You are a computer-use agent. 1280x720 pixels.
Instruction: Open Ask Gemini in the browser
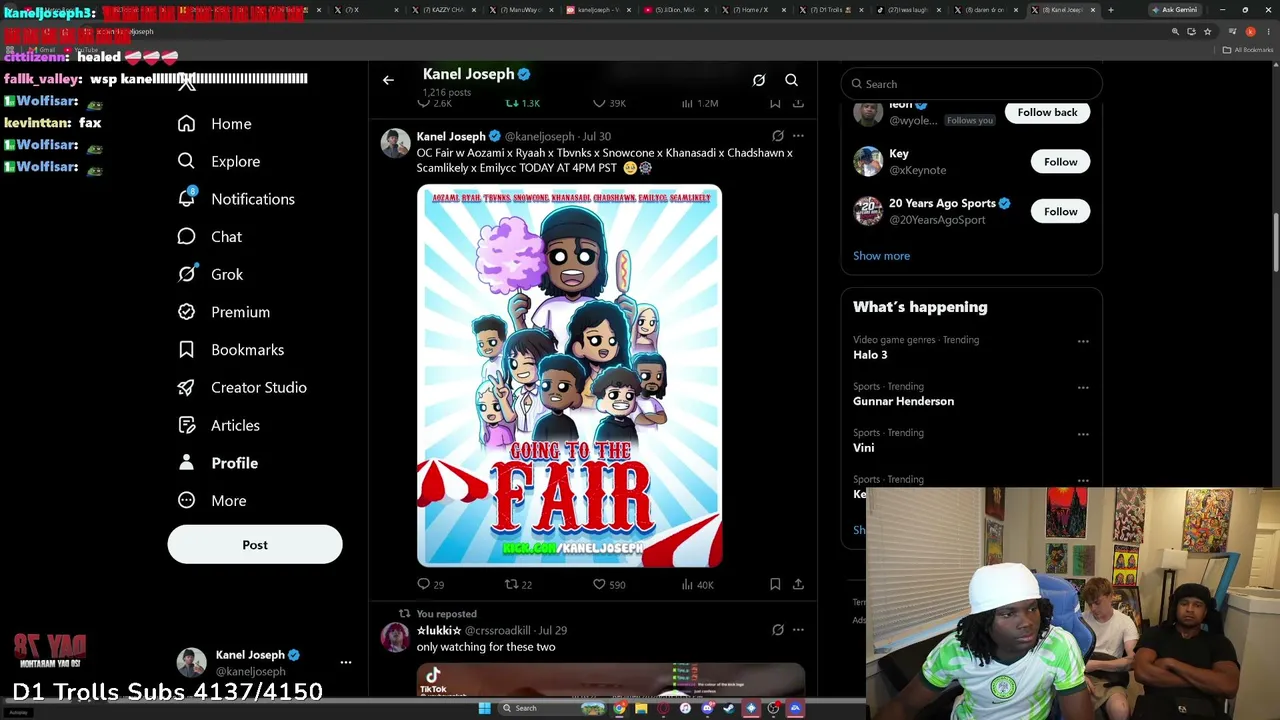[1174, 10]
